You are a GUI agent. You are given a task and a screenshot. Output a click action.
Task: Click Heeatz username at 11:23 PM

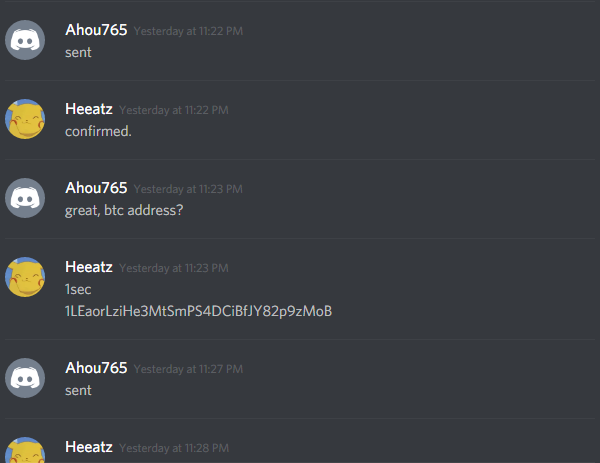(x=89, y=267)
